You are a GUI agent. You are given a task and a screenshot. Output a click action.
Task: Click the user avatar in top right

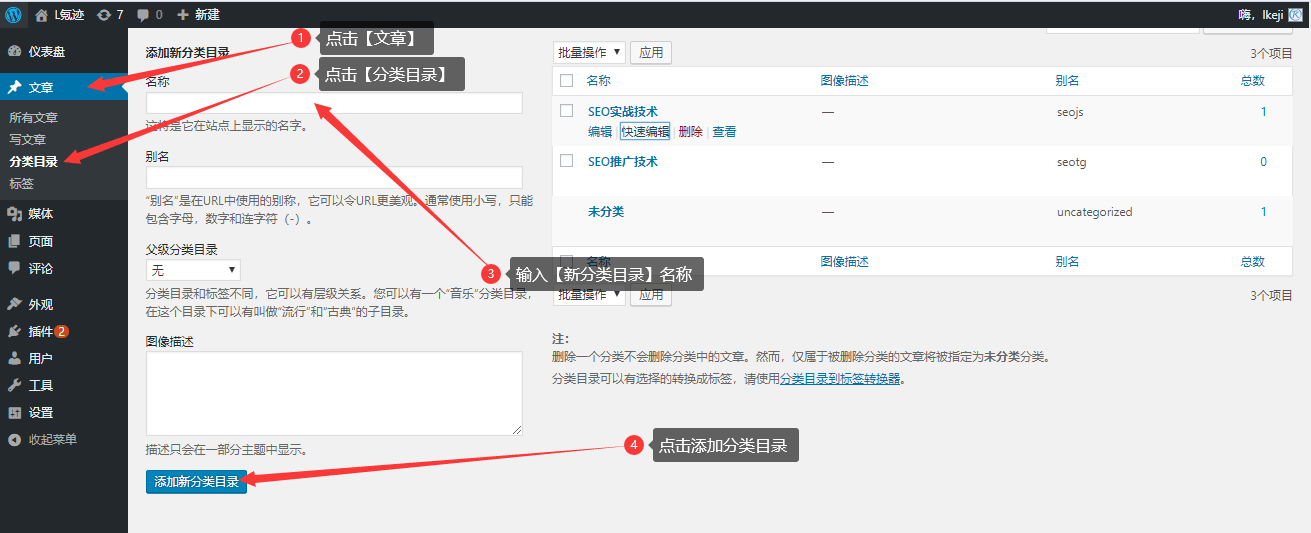click(1295, 14)
